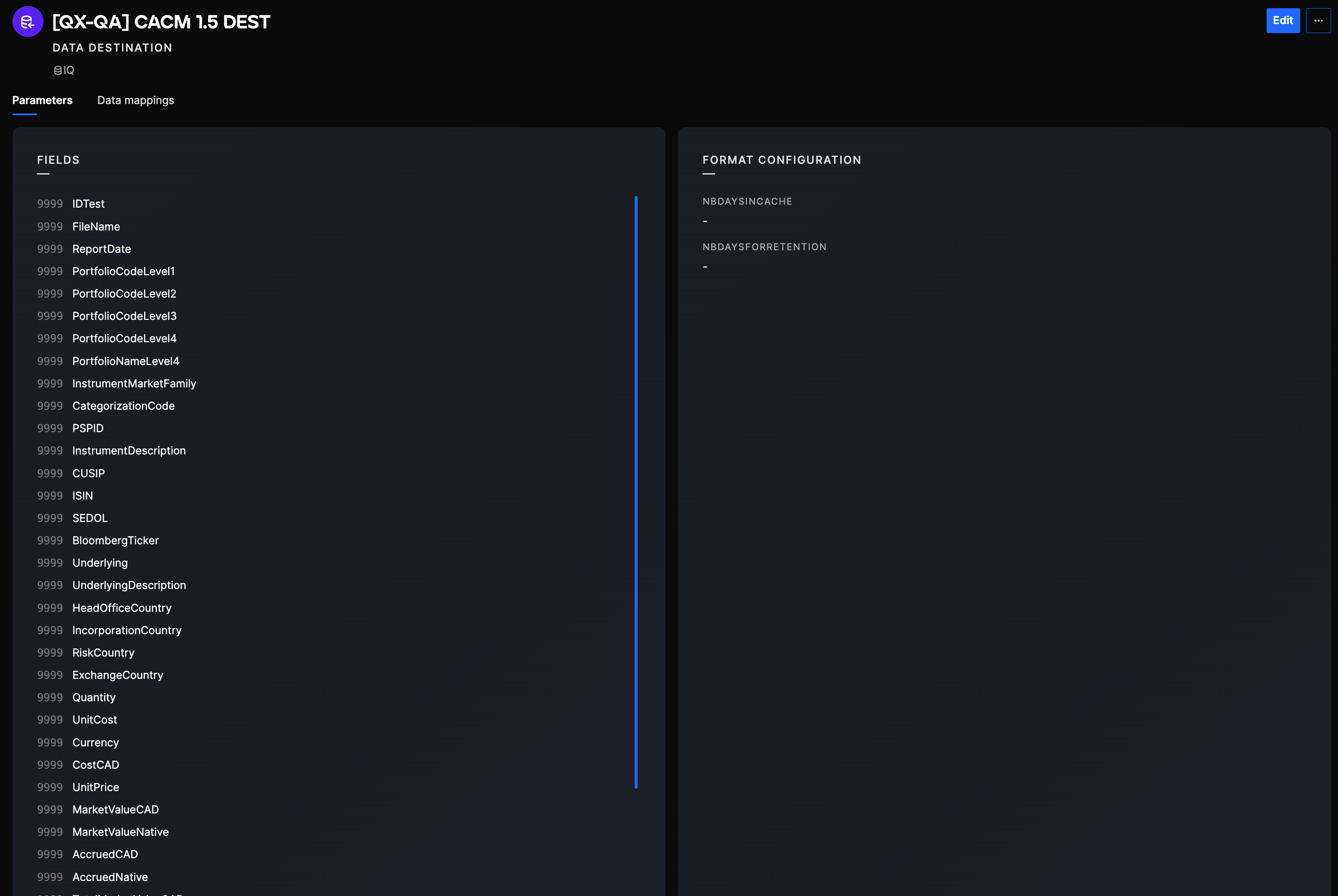Click the purple data destination icon
Viewport: 1338px width, 896px height.
(28, 22)
